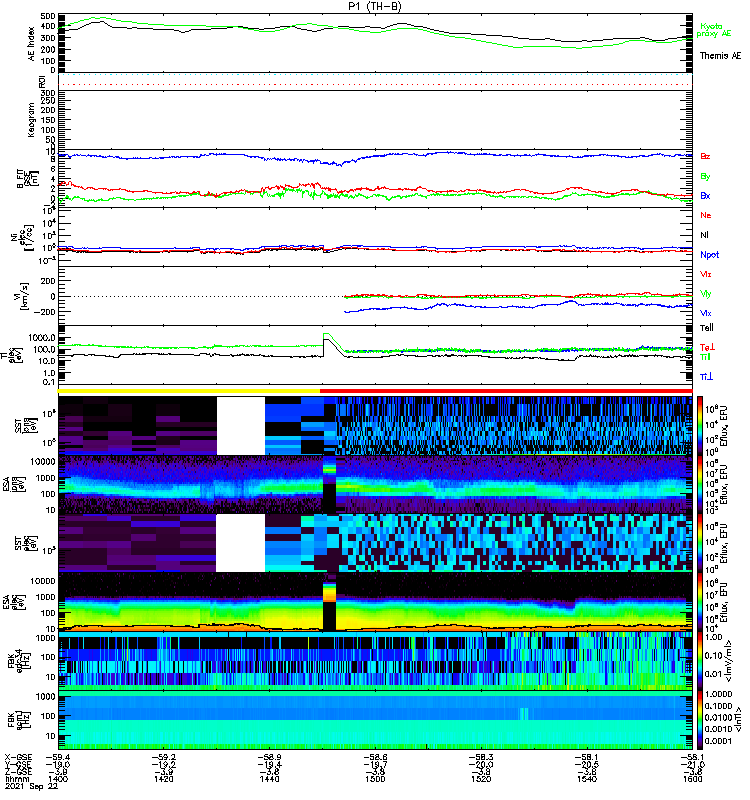Click the 1400 time tick label

click(x=58, y=779)
